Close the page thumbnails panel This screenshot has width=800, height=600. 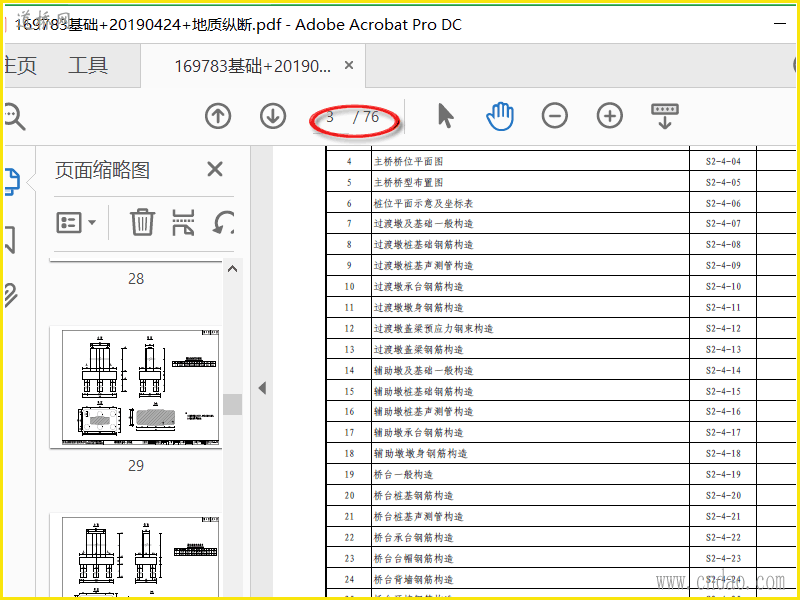tap(215, 169)
